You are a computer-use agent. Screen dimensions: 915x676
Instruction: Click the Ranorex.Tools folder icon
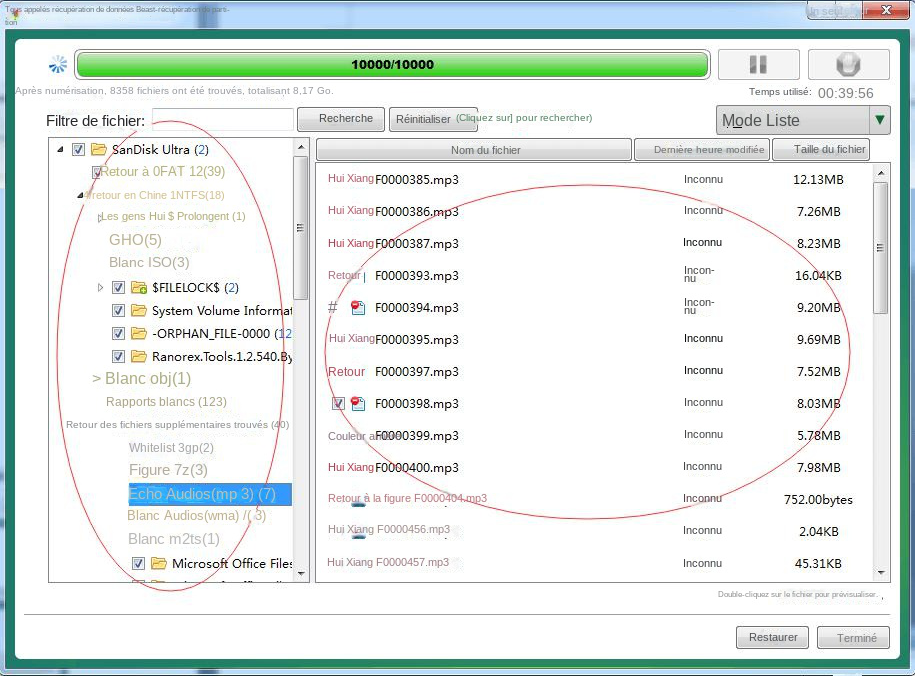[x=139, y=356]
